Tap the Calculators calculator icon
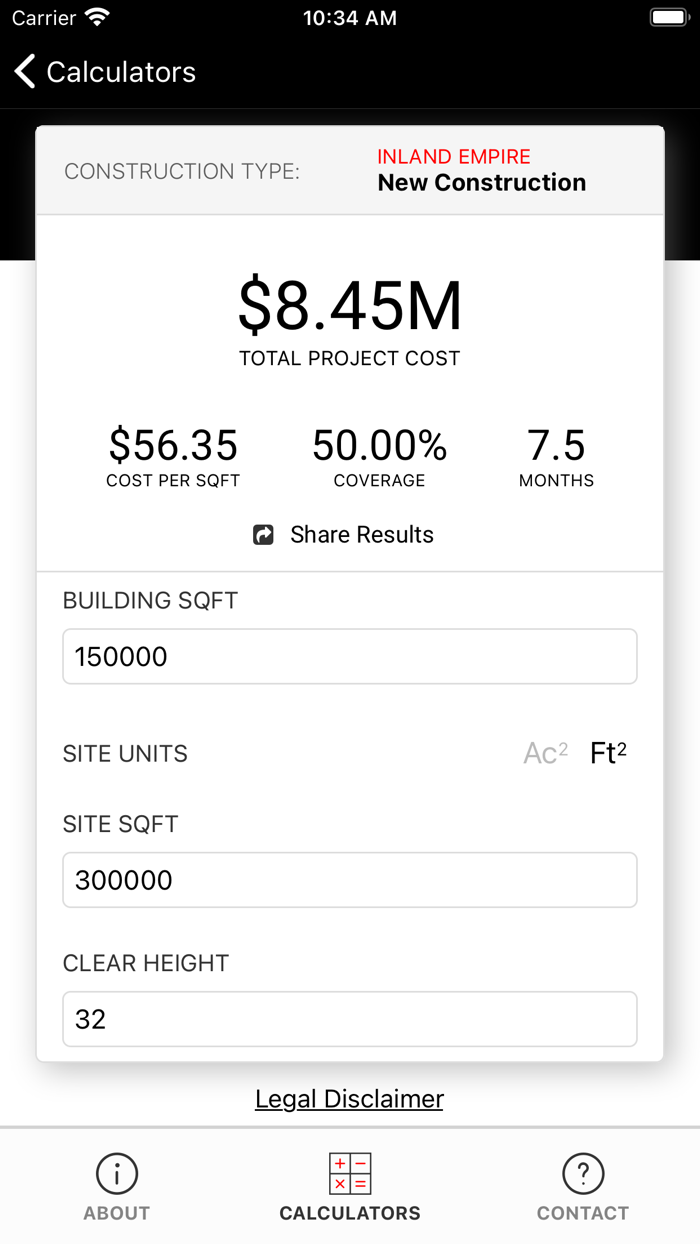The height and width of the screenshot is (1244, 700). click(349, 1174)
